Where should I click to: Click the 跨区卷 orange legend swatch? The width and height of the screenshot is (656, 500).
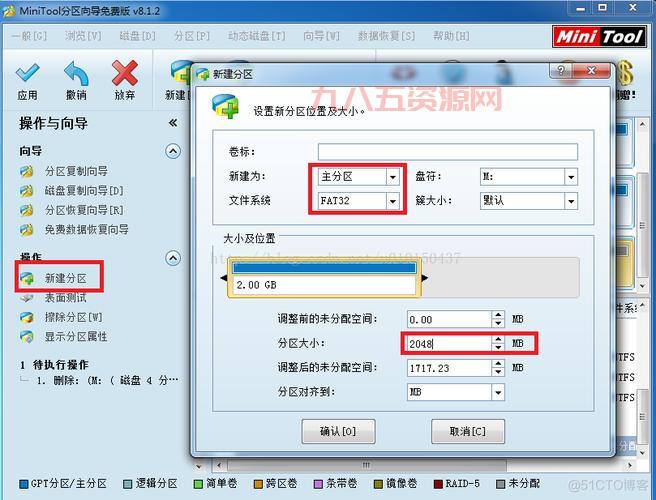259,484
